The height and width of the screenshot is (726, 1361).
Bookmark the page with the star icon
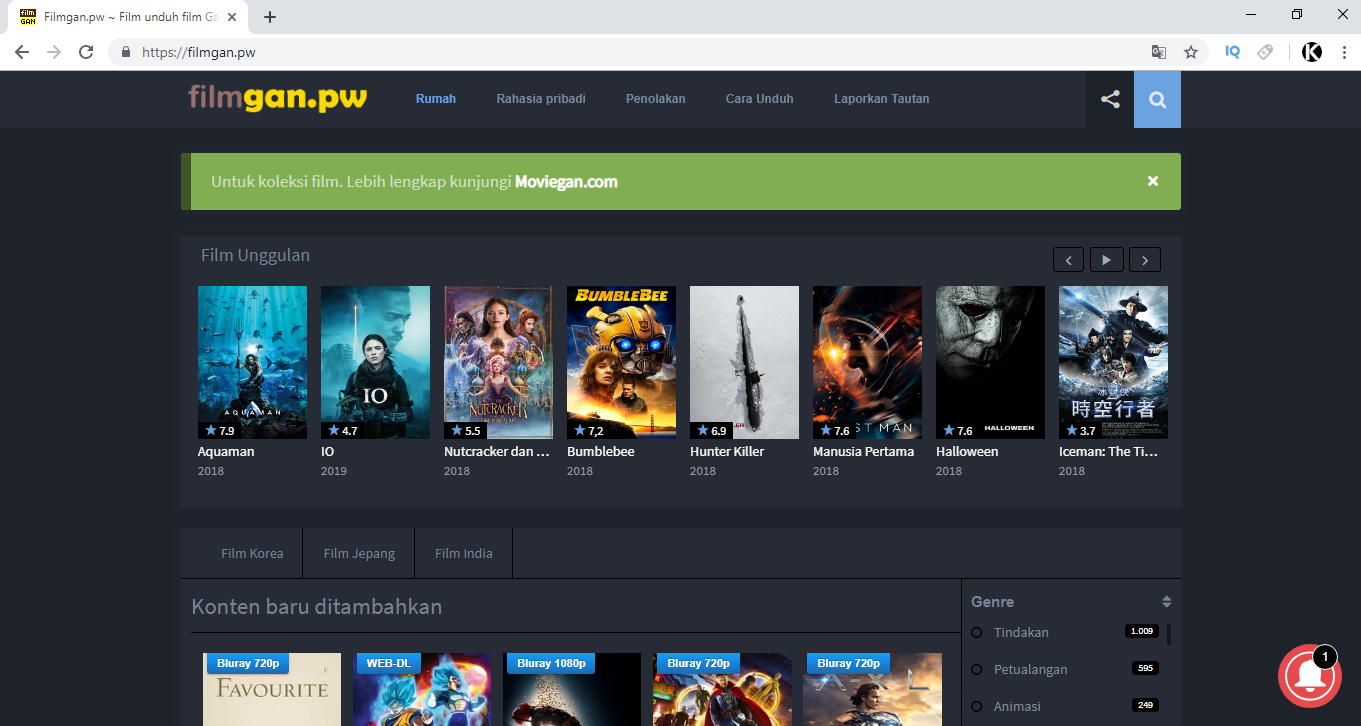[1190, 50]
